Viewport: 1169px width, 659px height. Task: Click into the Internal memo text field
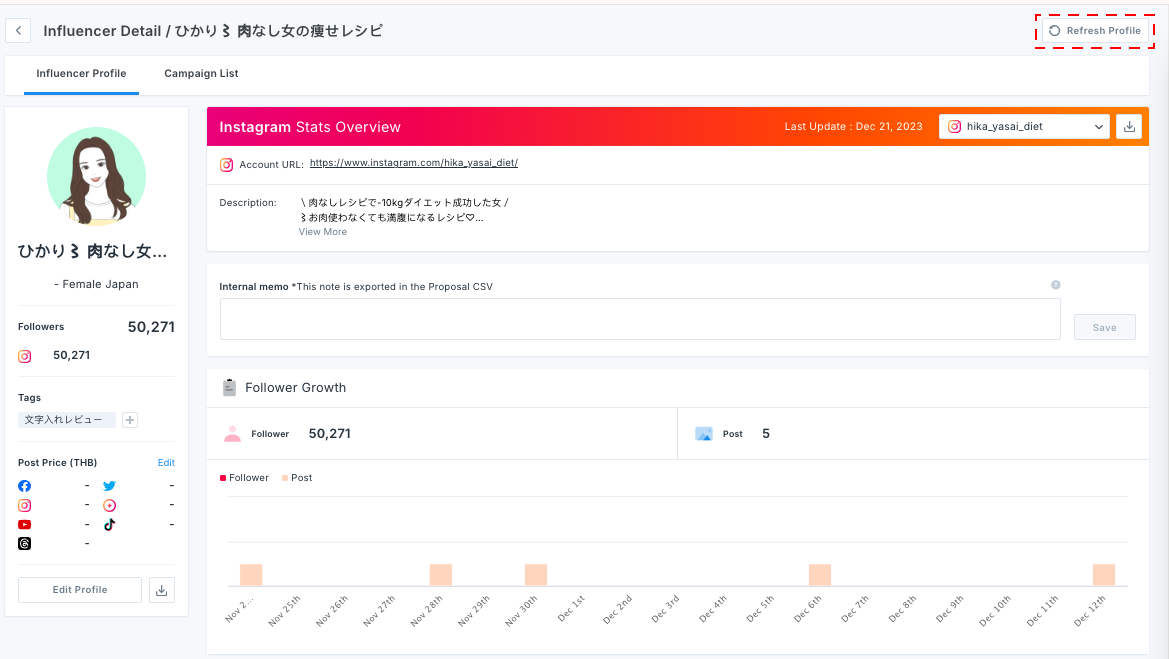pos(640,319)
